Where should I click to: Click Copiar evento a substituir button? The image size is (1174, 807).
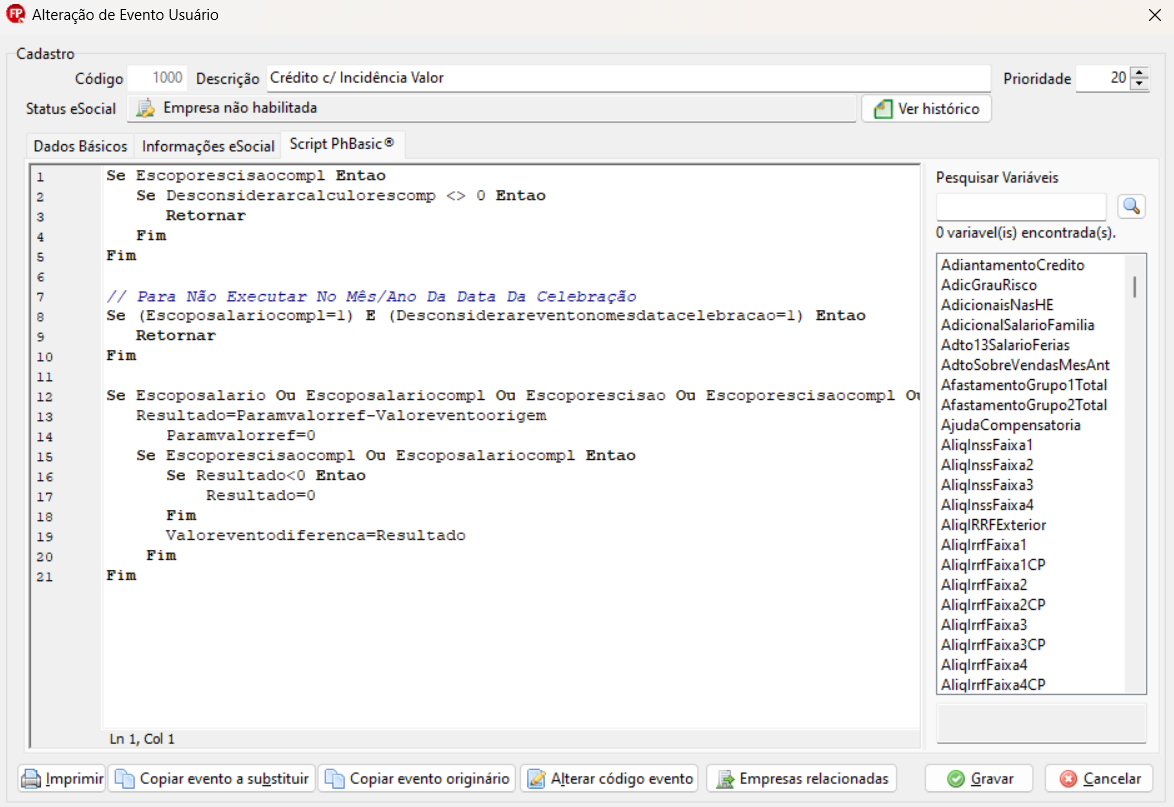(x=212, y=779)
